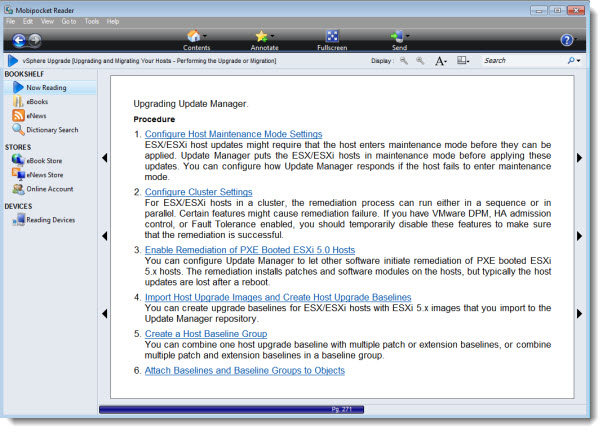The width and height of the screenshot is (605, 433).
Task: Open Reading Devices
Action: (44, 220)
